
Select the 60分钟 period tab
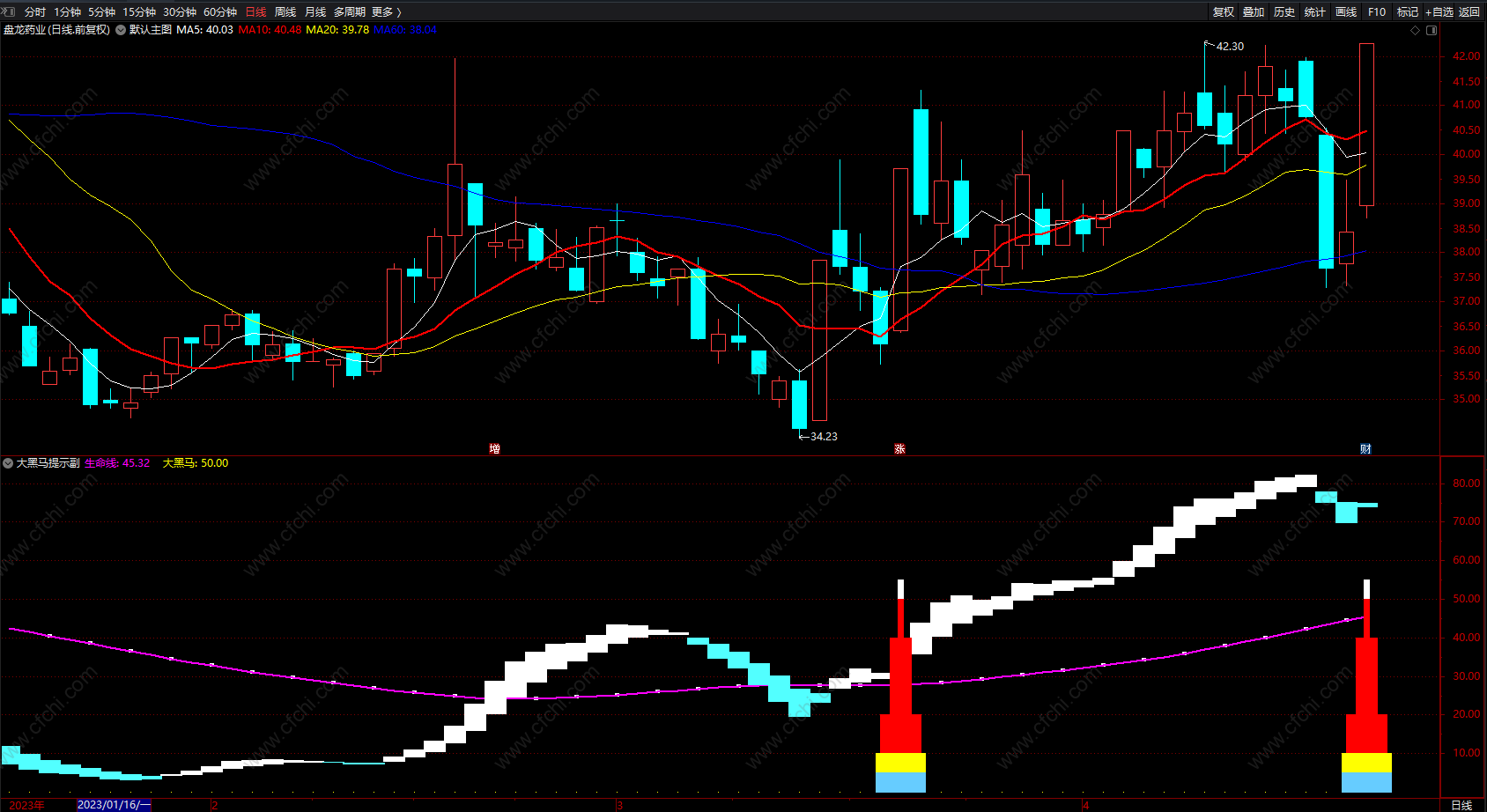(220, 11)
